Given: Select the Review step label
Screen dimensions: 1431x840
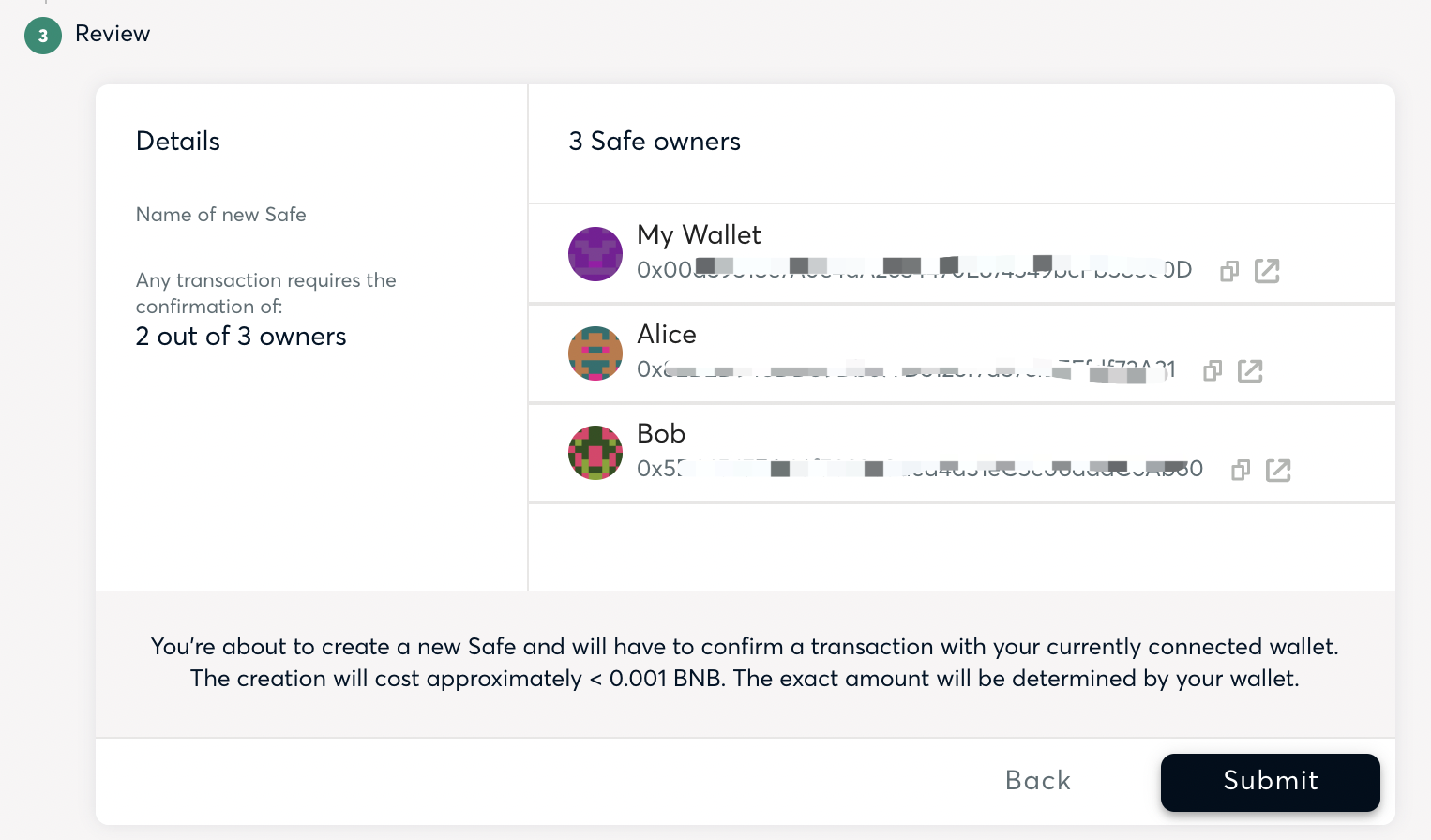Looking at the screenshot, I should coord(113,34).
